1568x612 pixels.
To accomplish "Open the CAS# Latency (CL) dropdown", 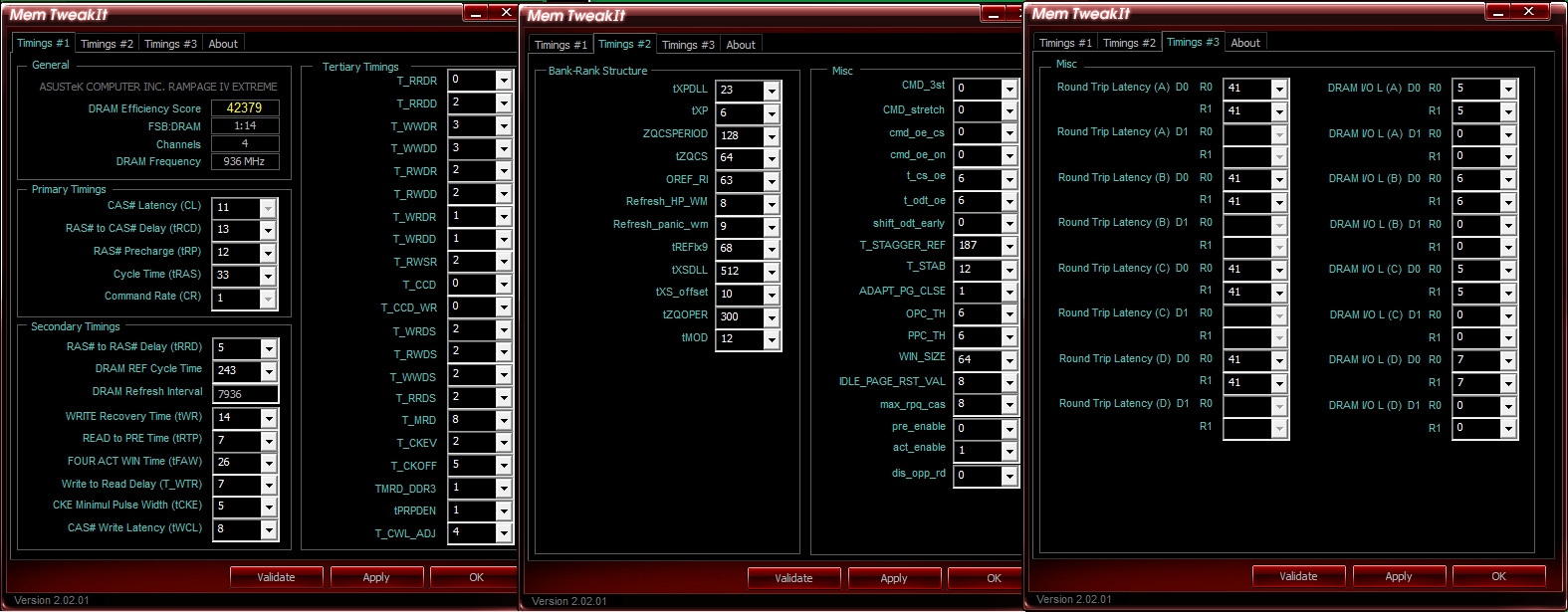I will [268, 208].
